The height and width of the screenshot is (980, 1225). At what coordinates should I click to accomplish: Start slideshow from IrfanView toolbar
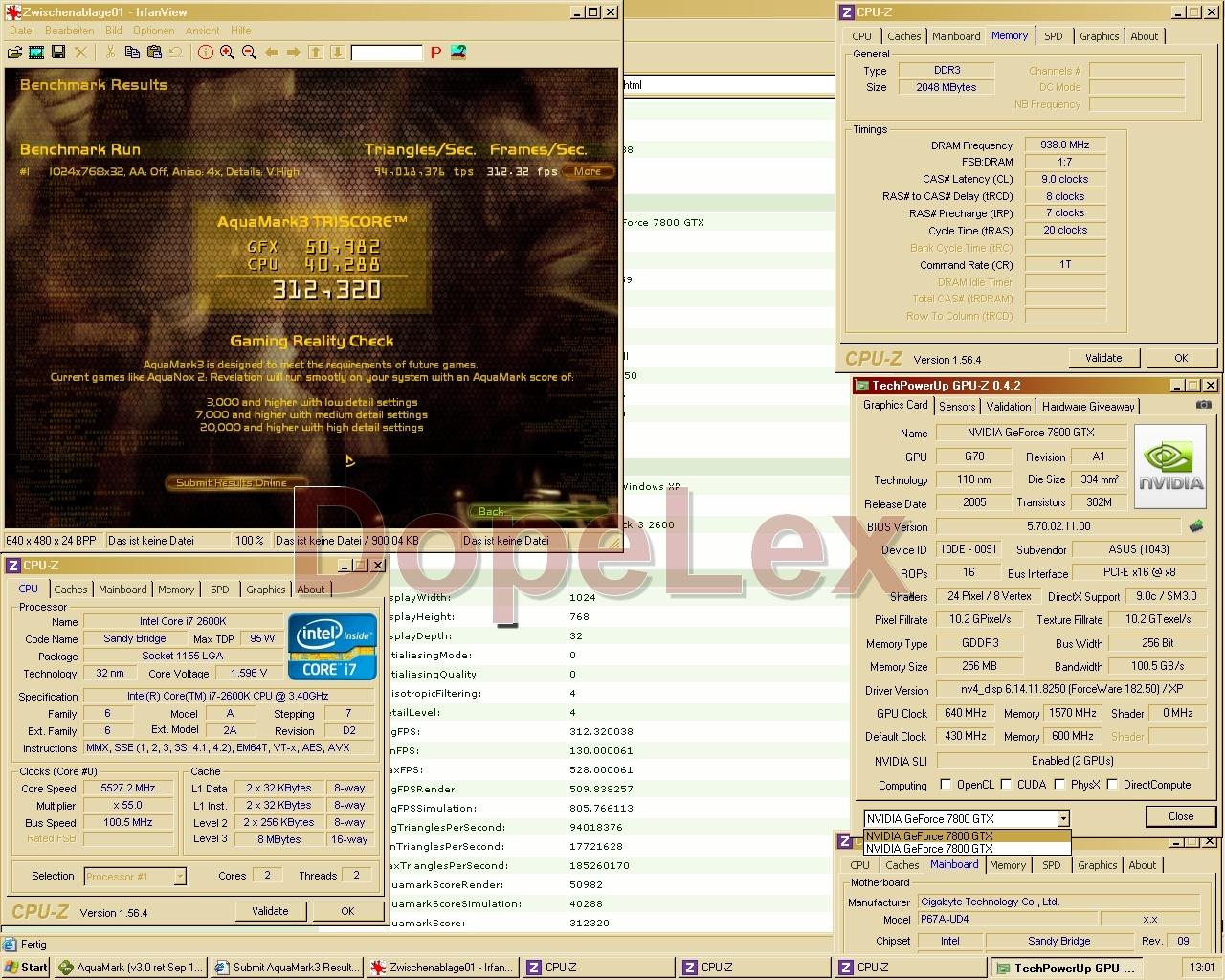coord(36,53)
